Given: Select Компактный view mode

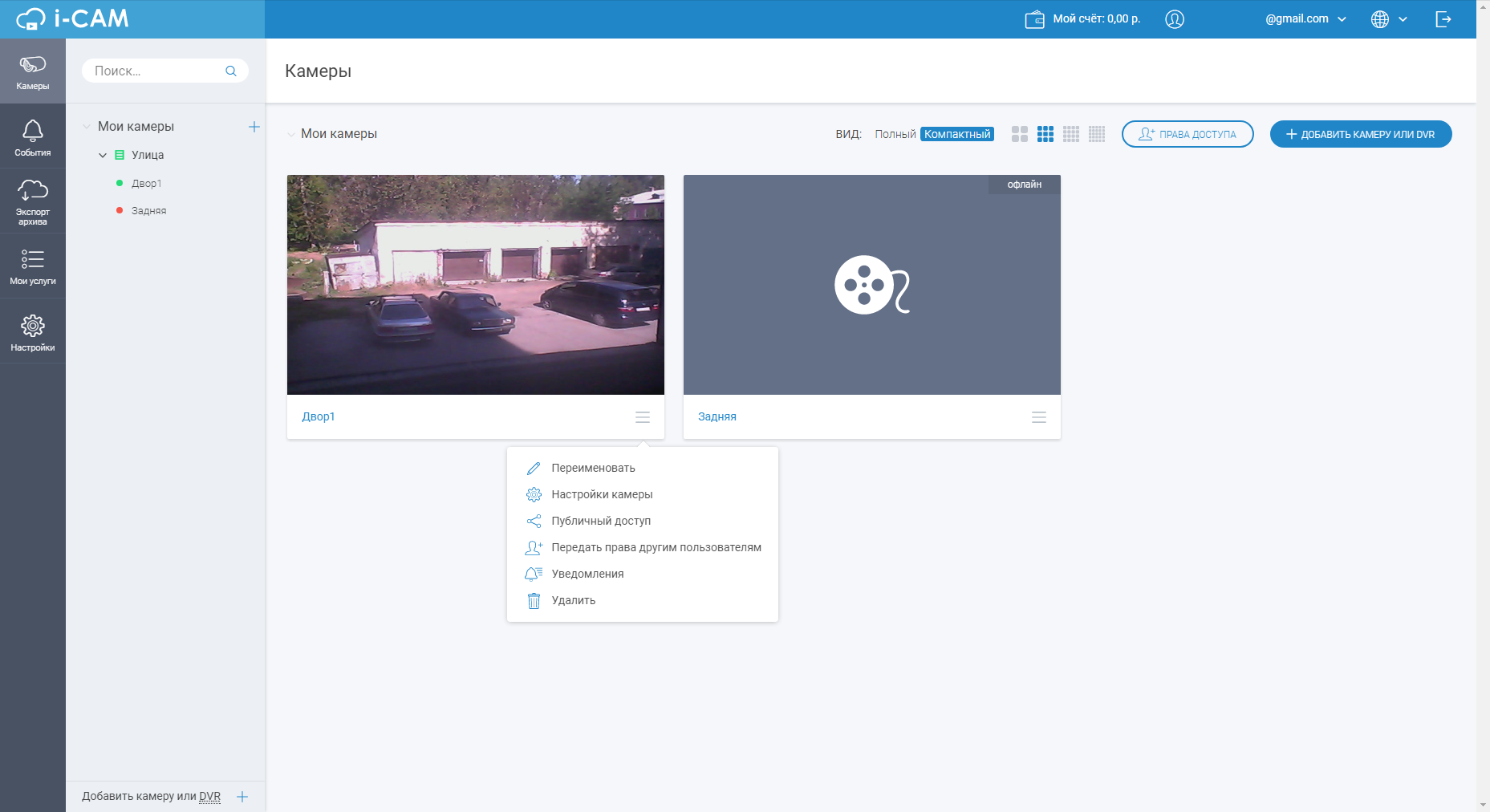Looking at the screenshot, I should coord(956,134).
